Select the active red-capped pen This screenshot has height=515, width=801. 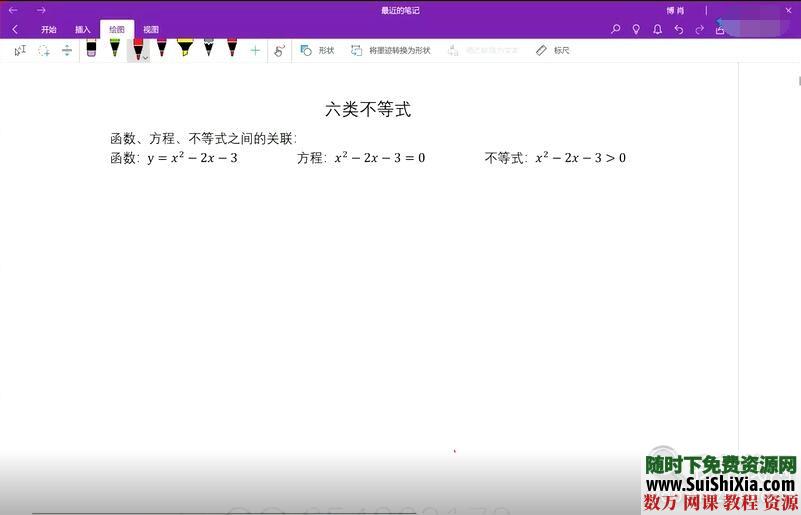coord(138,49)
